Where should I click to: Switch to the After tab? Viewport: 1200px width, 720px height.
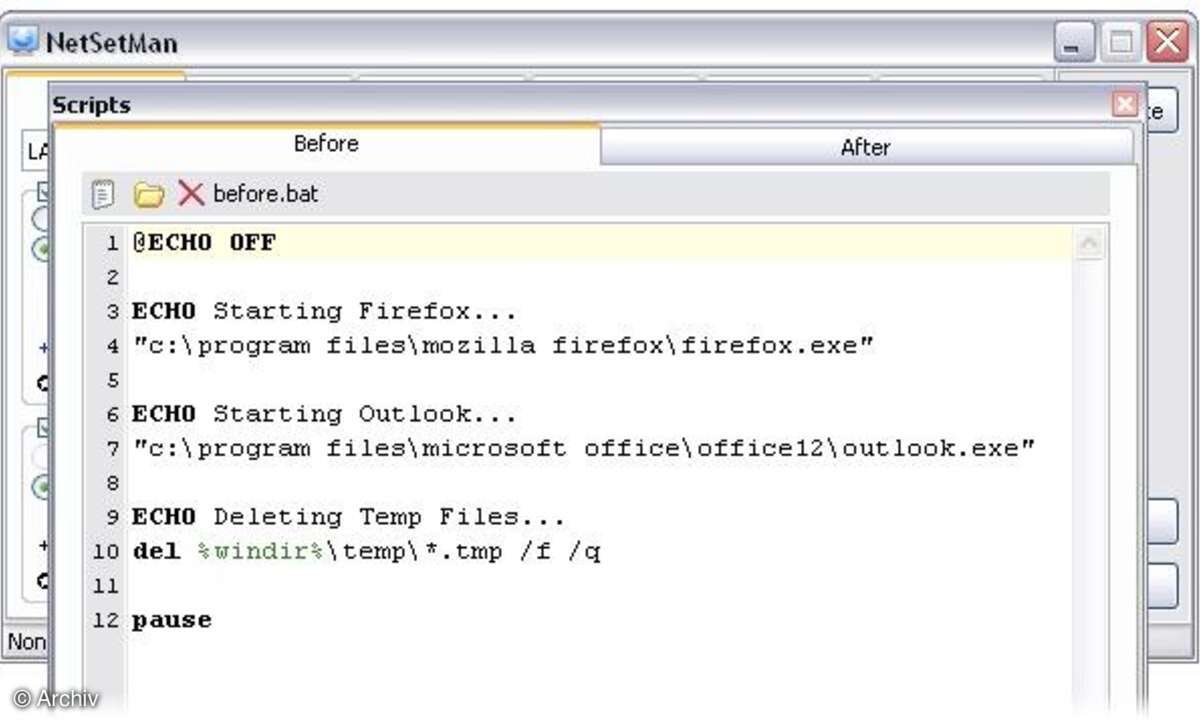coord(866,147)
